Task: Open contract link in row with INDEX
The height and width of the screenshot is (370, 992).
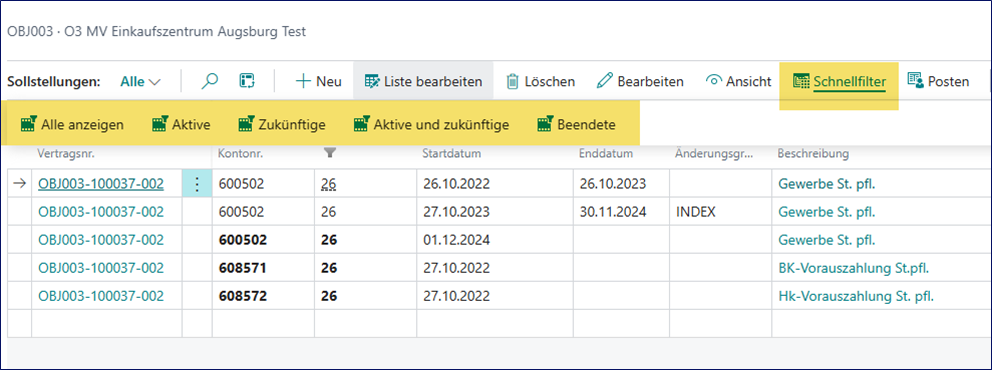Action: tap(101, 212)
